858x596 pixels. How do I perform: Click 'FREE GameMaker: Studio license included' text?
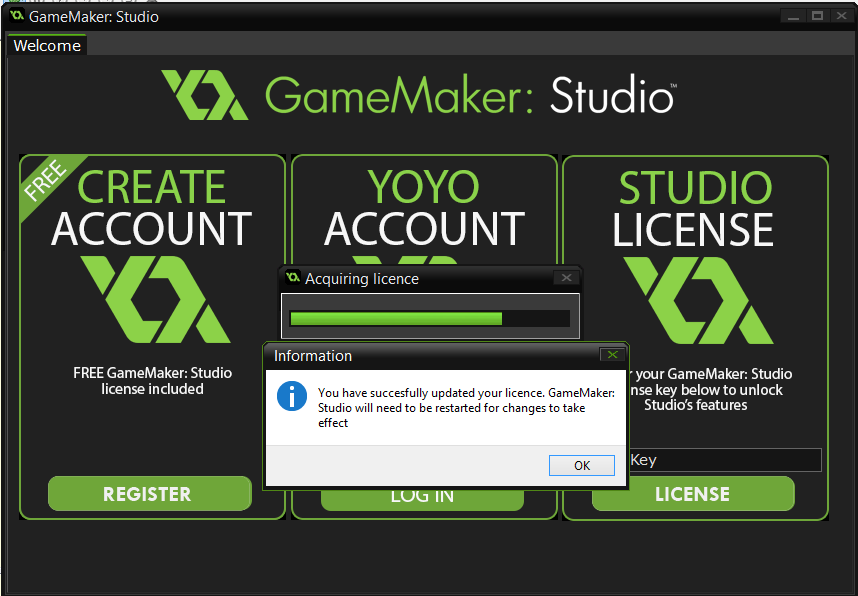point(153,381)
